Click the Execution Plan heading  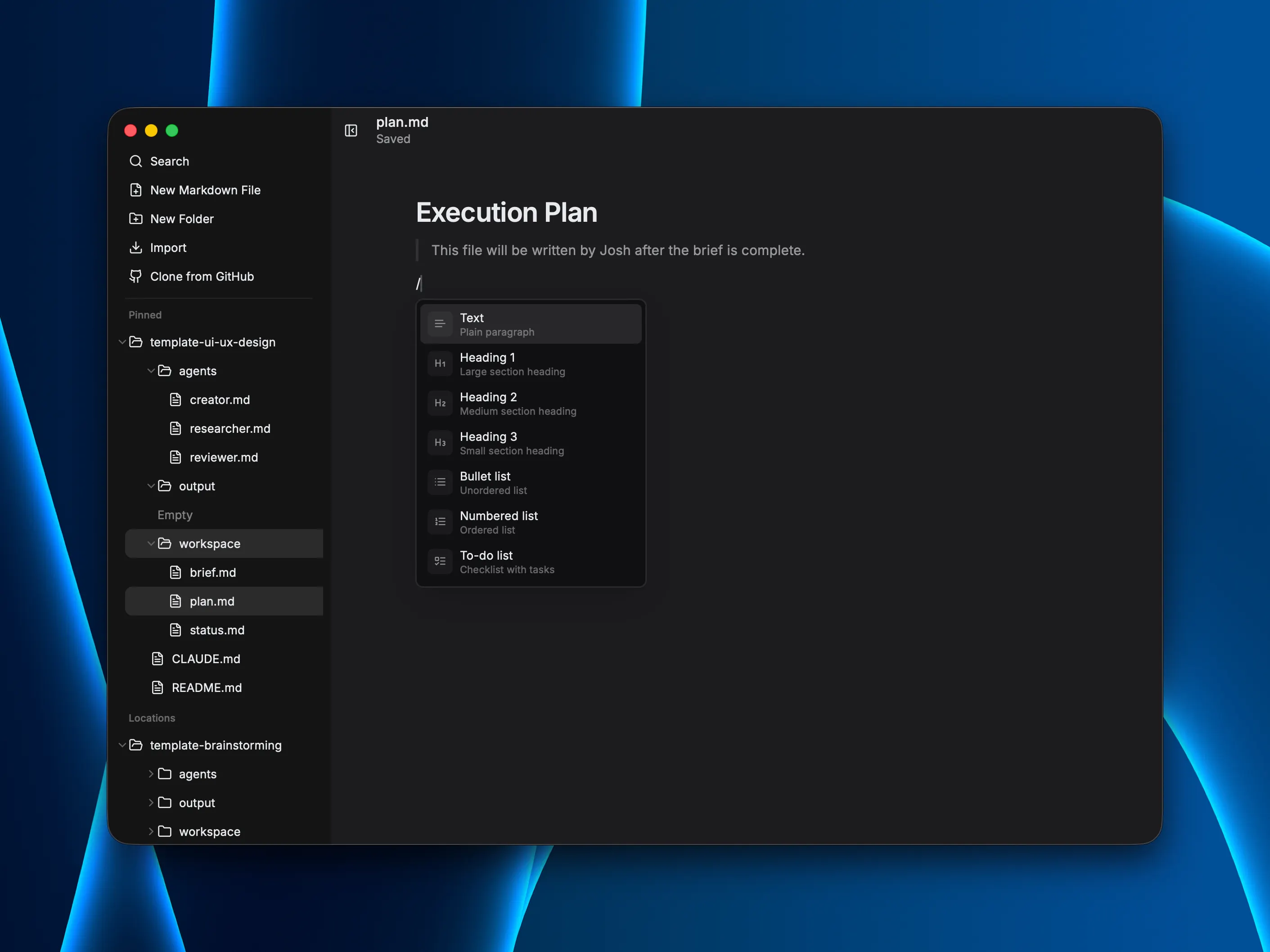pyautogui.click(x=506, y=212)
